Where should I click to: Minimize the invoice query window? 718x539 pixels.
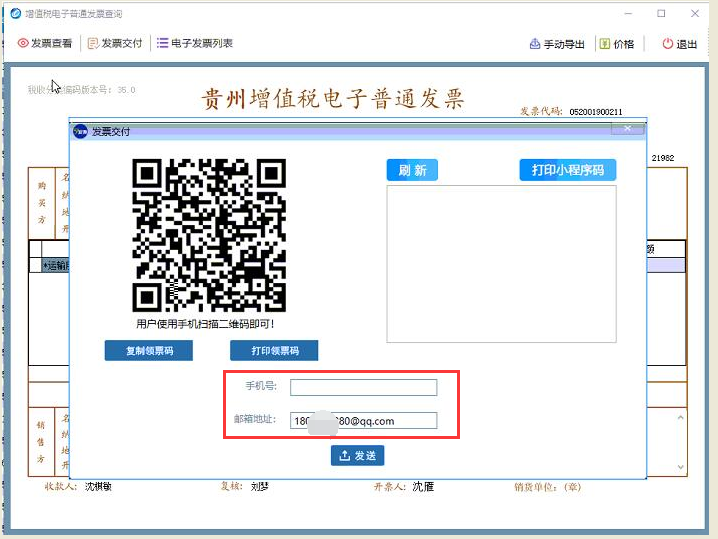[628, 14]
